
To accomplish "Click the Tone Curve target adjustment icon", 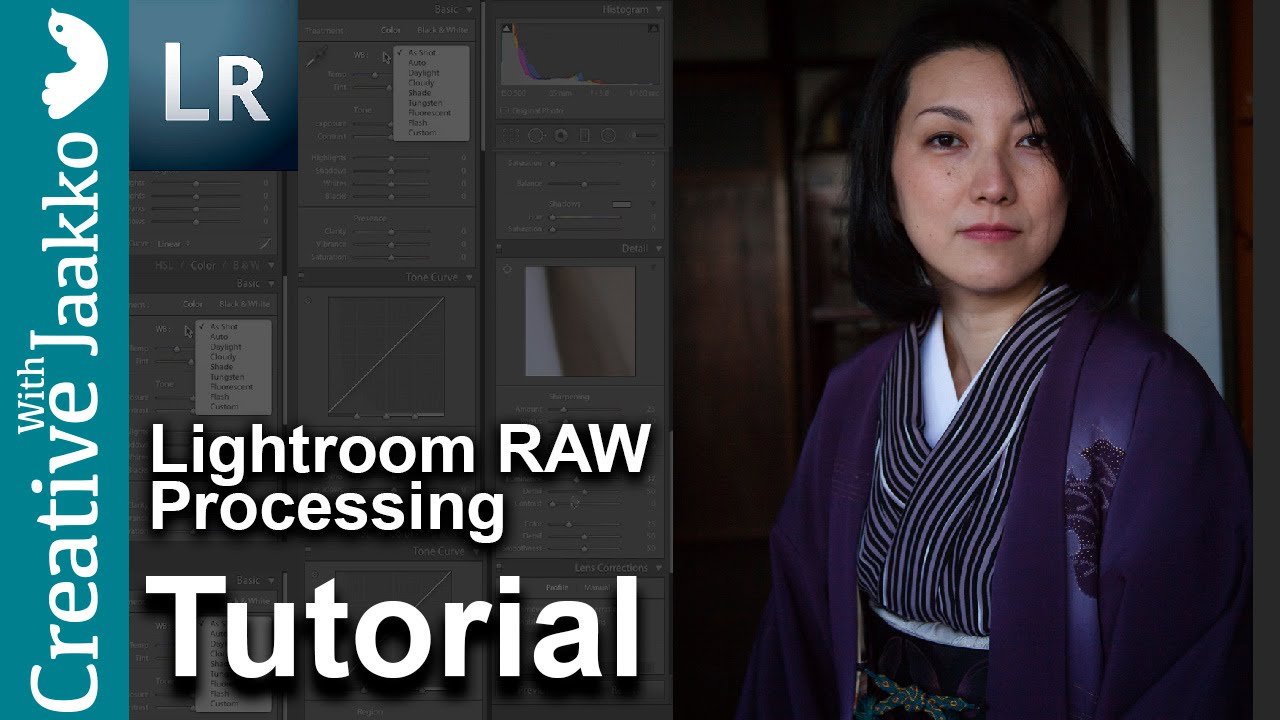I will point(307,300).
